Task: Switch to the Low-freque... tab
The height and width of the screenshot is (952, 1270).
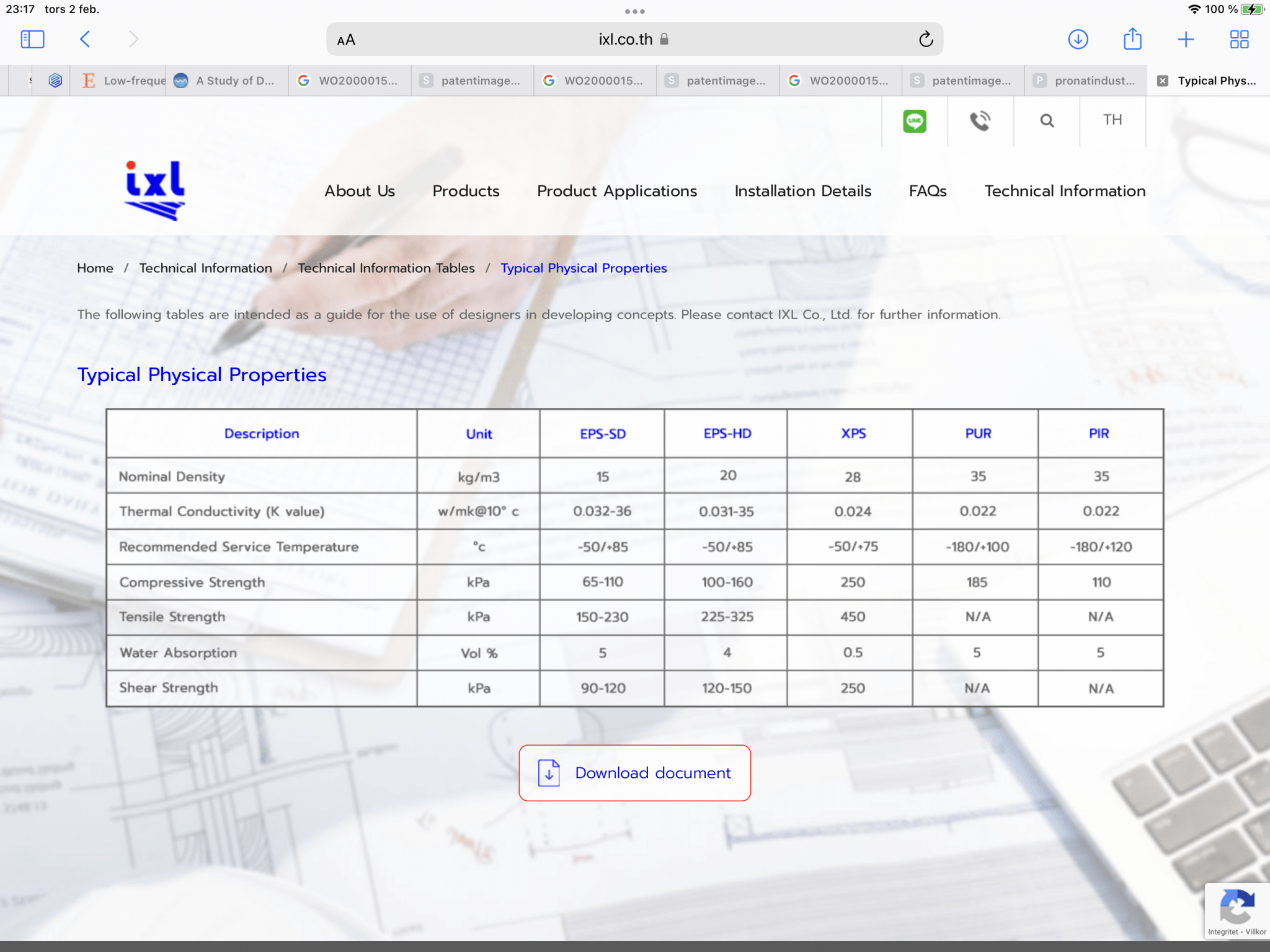Action: 118,81
